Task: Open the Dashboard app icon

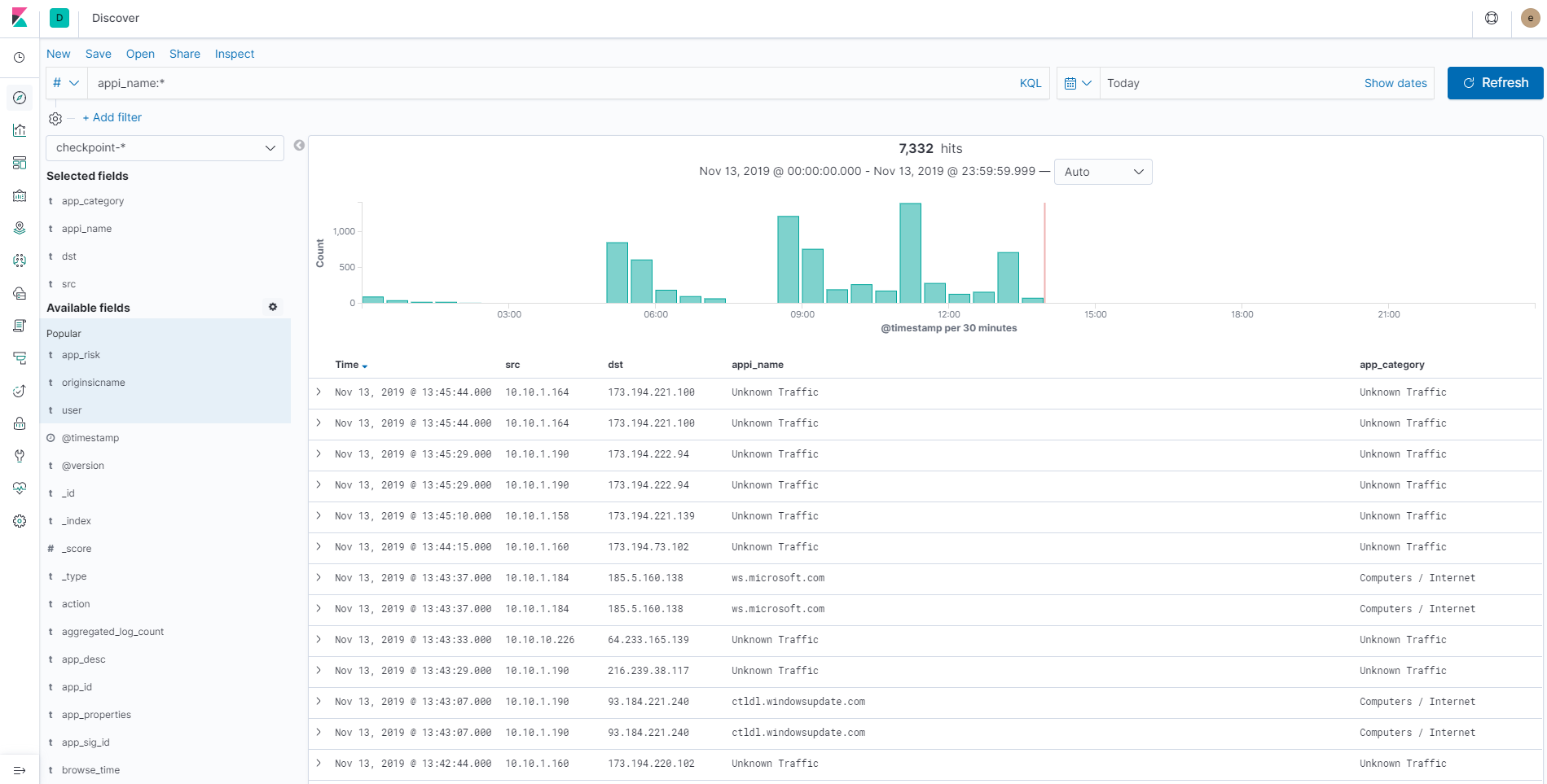Action: pos(20,163)
